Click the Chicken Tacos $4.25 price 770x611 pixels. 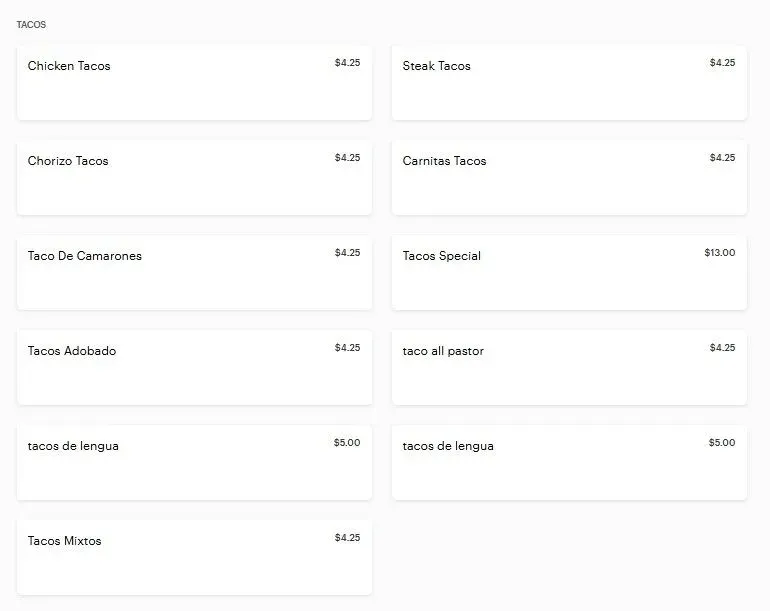click(x=347, y=63)
